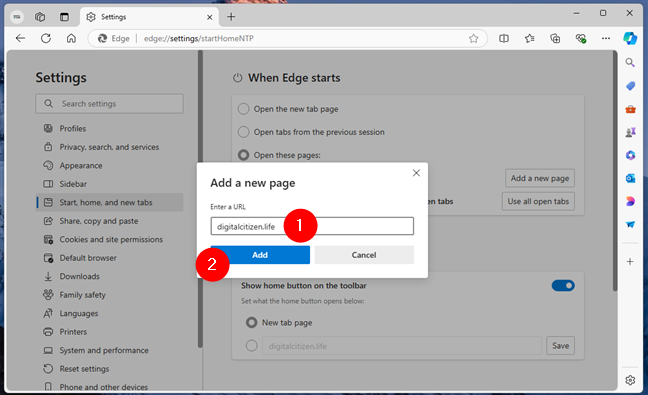Cancel the Add a new page dialog
The image size is (648, 395).
(x=364, y=255)
